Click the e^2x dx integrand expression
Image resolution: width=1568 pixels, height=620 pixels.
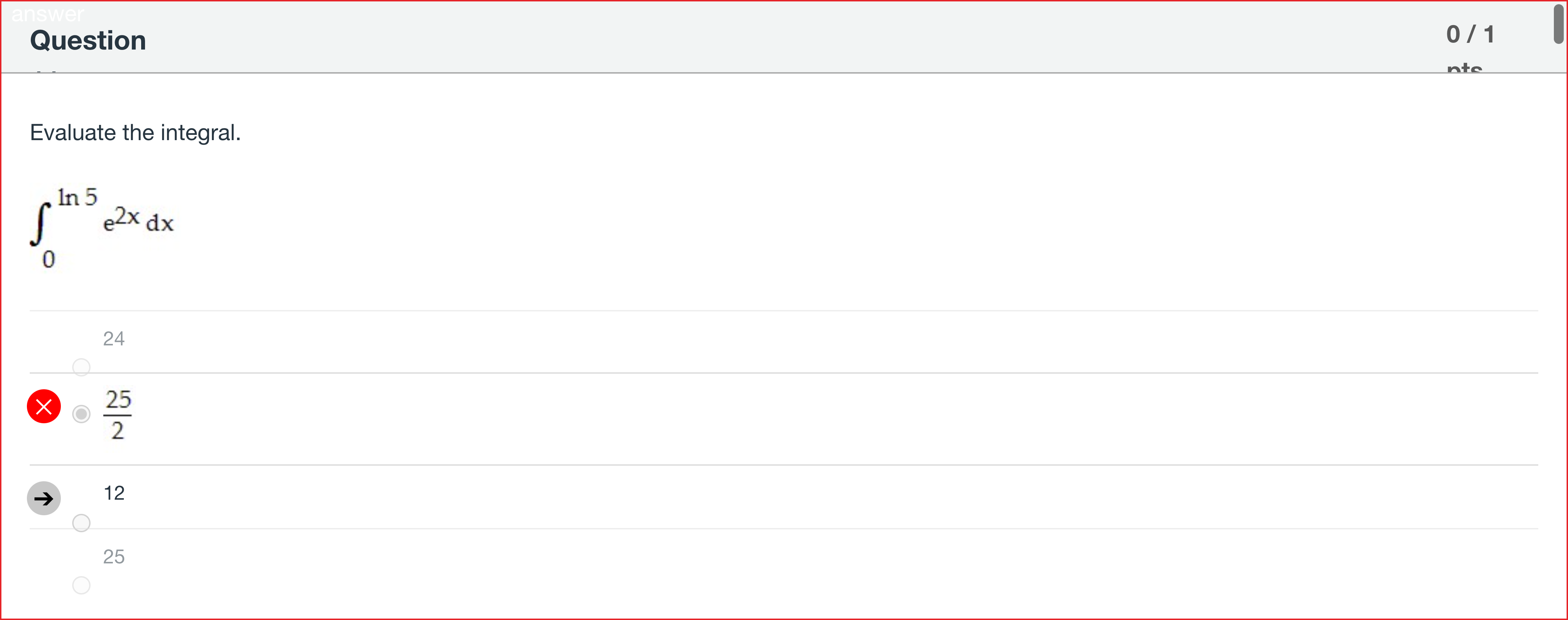coord(138,220)
